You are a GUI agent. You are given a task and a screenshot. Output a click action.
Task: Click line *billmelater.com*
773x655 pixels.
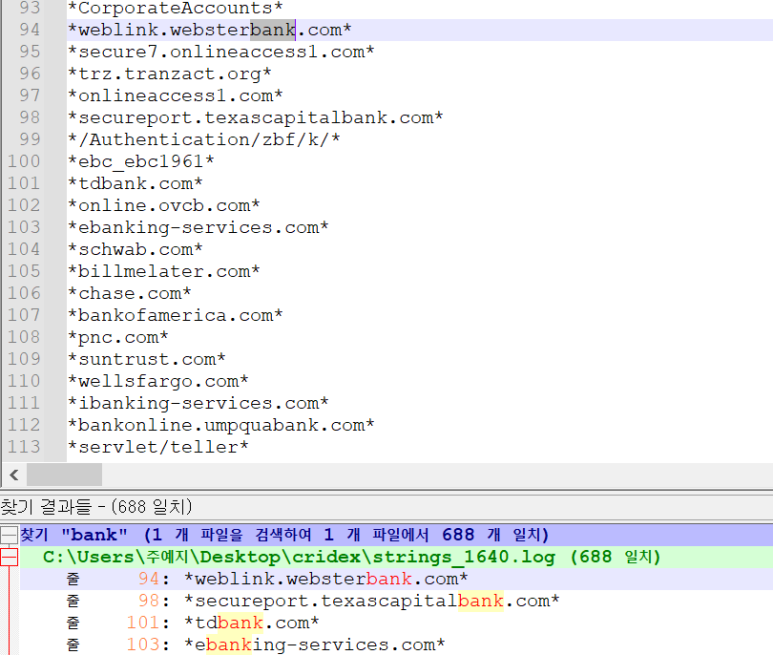click(x=164, y=271)
